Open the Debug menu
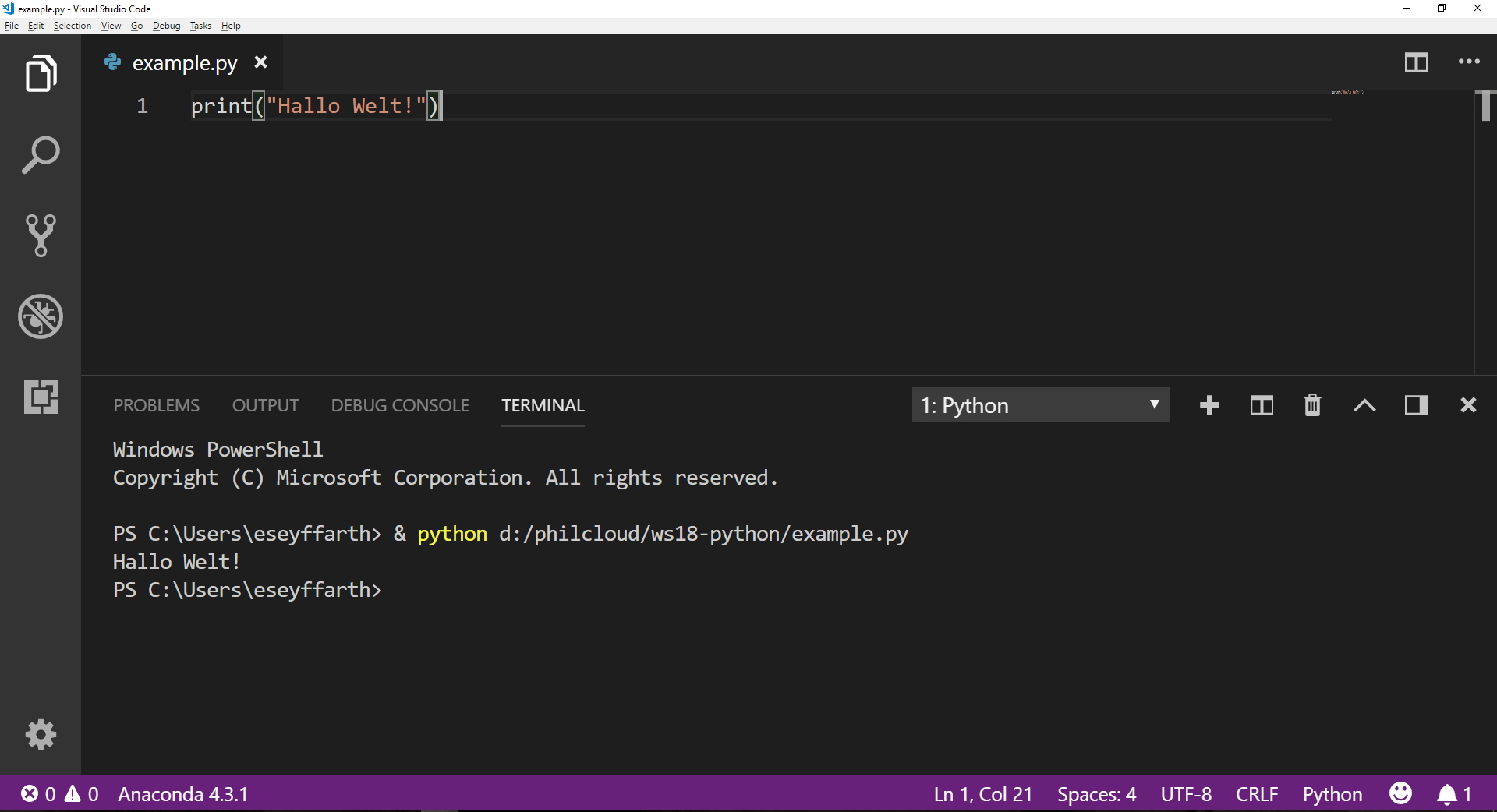1497x812 pixels. tap(166, 26)
